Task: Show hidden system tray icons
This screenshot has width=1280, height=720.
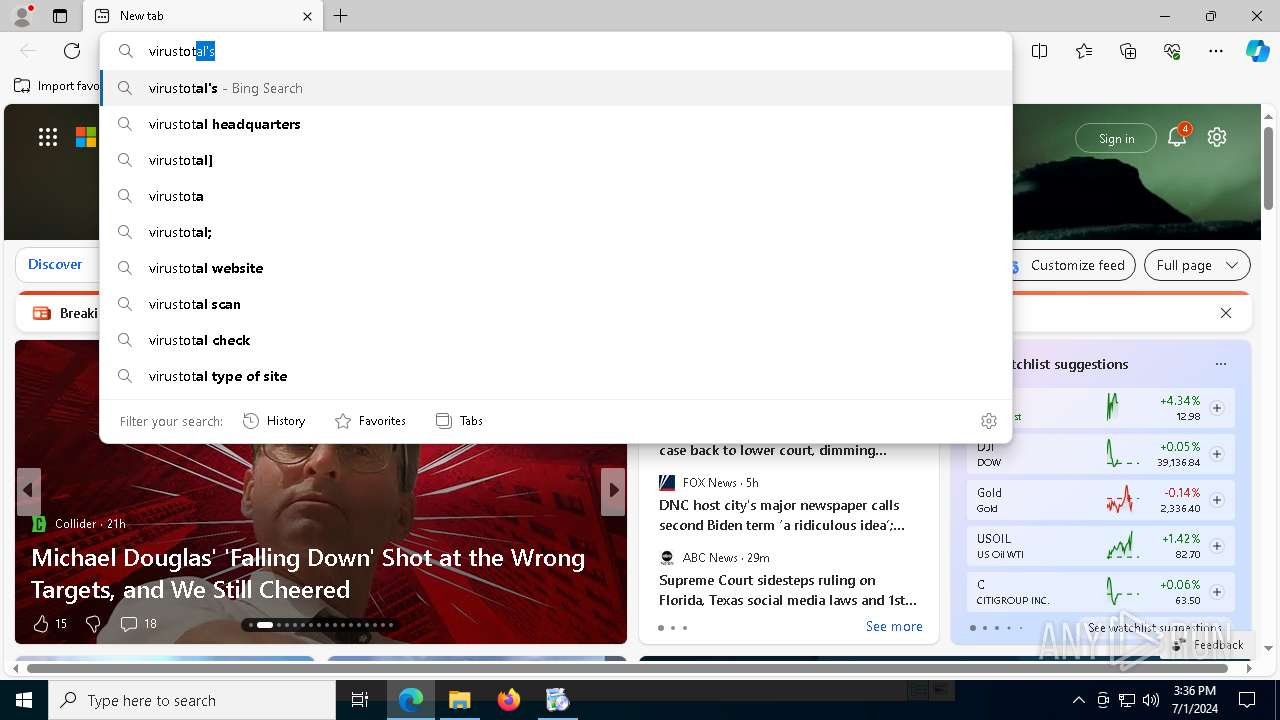Action: (1078, 700)
